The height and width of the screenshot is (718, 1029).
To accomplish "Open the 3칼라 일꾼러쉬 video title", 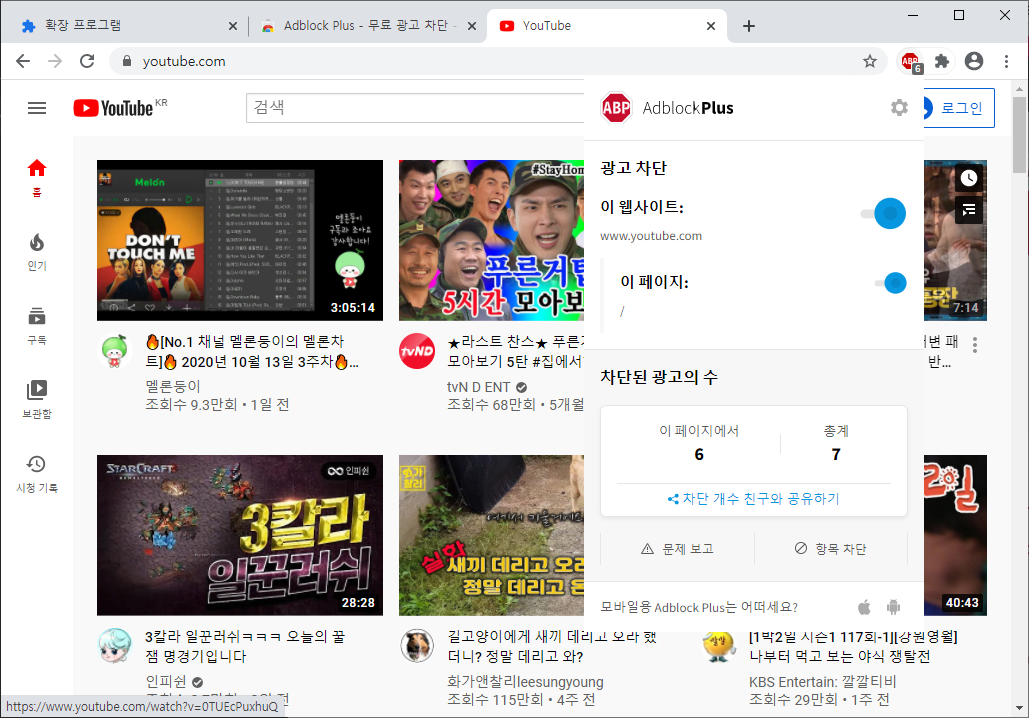I will coord(245,646).
